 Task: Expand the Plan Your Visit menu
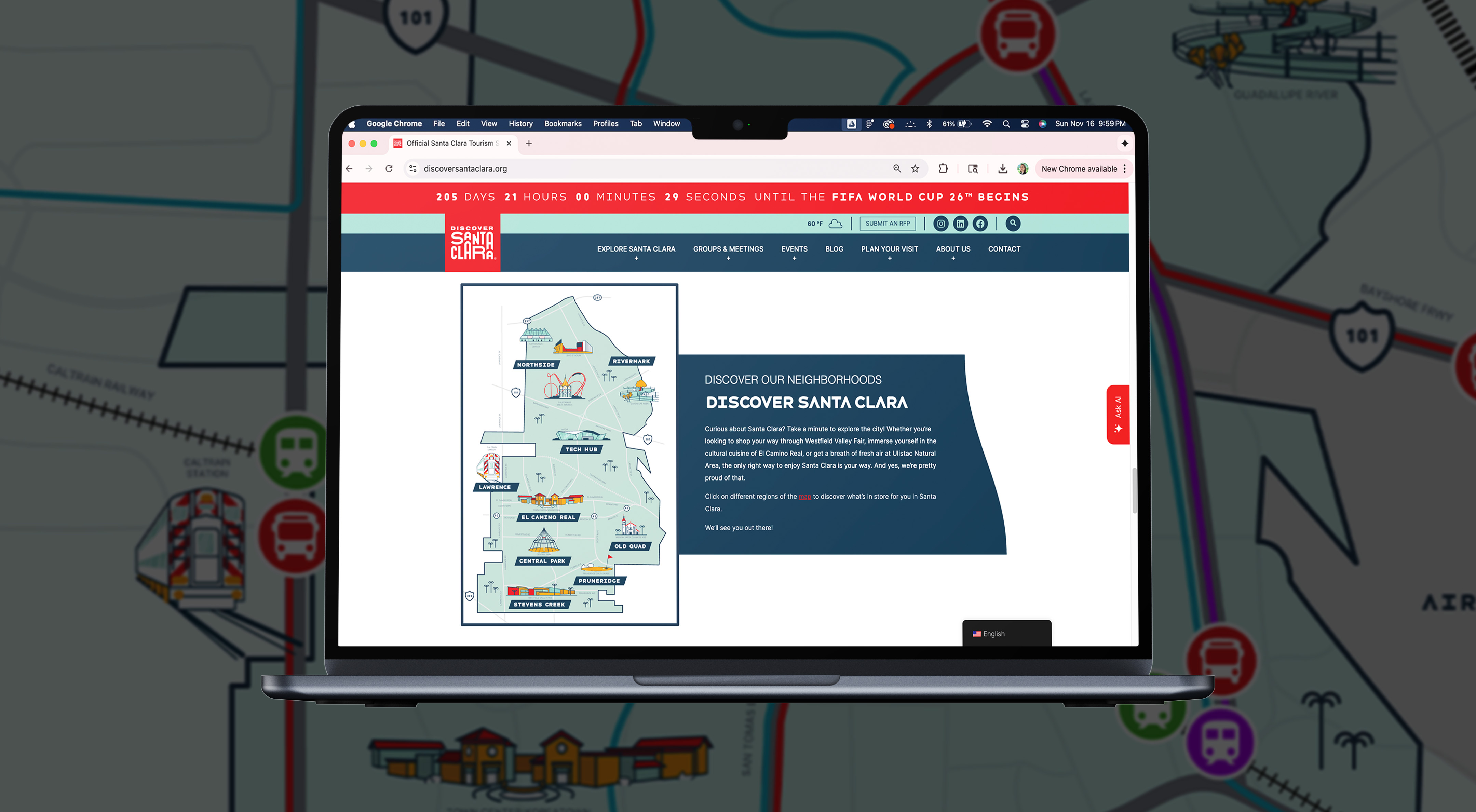889,249
